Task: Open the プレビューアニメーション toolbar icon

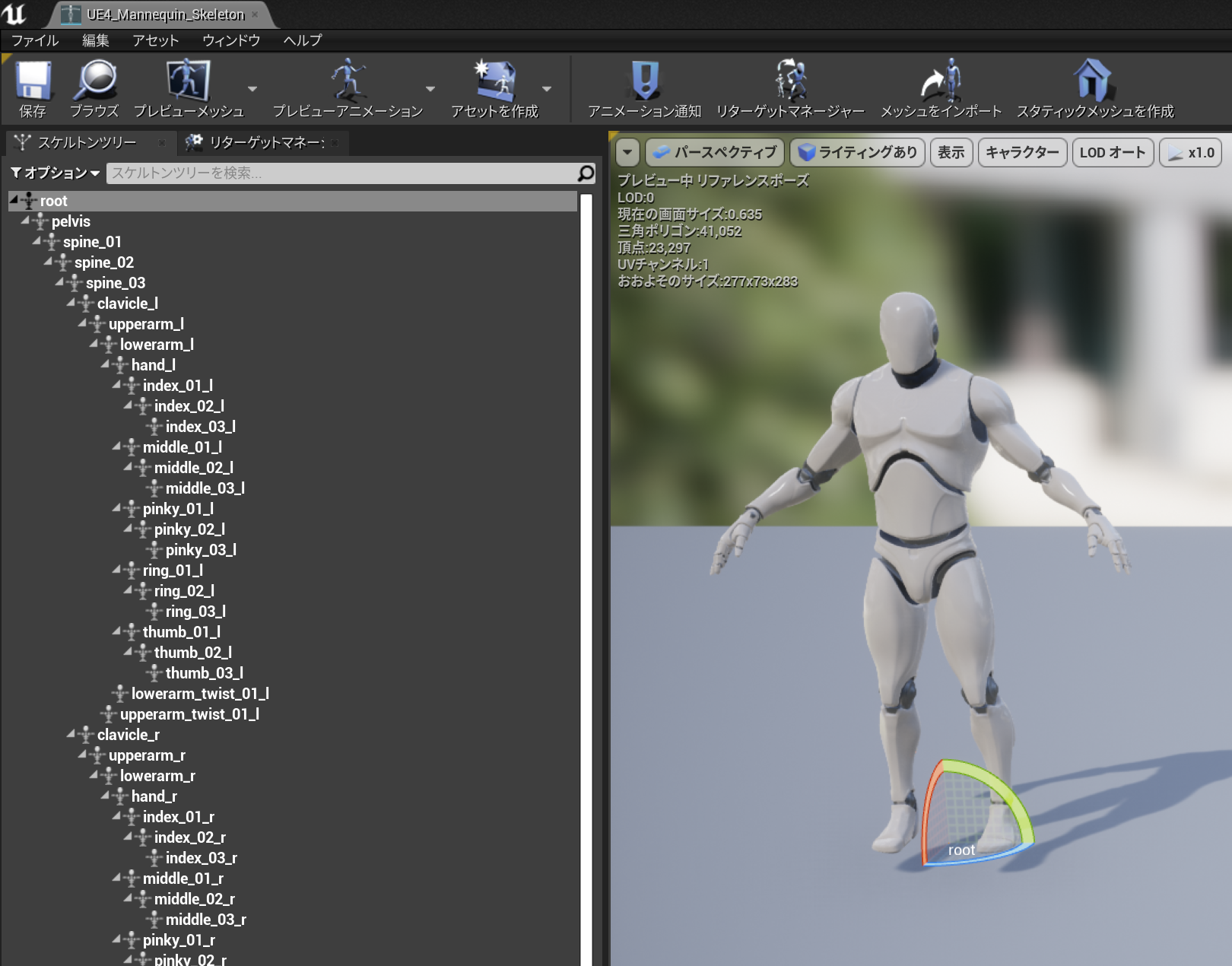Action: click(x=348, y=80)
